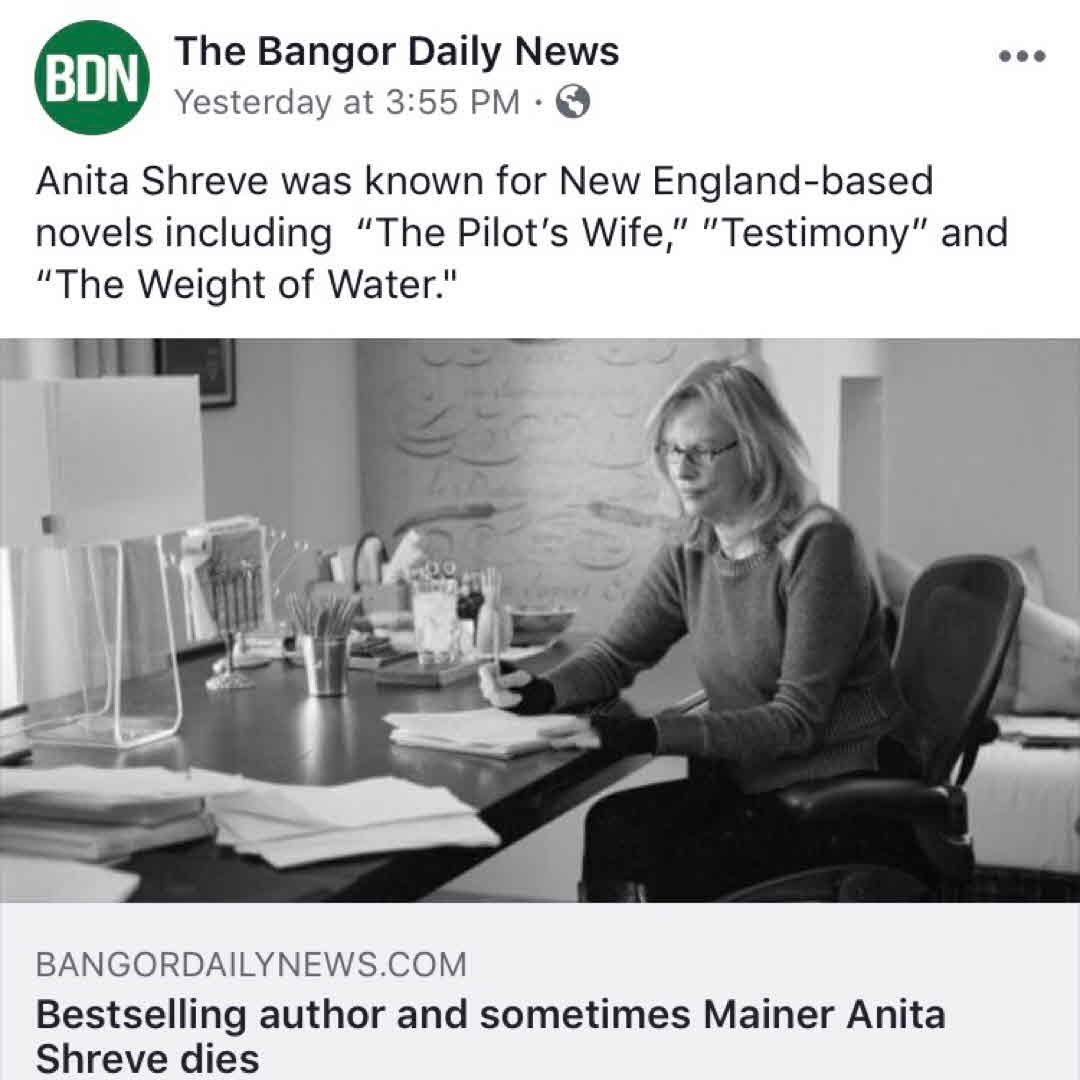Open the Bestselling author Anita Shreve dies headline
This screenshot has width=1080, height=1080.
(490, 1036)
